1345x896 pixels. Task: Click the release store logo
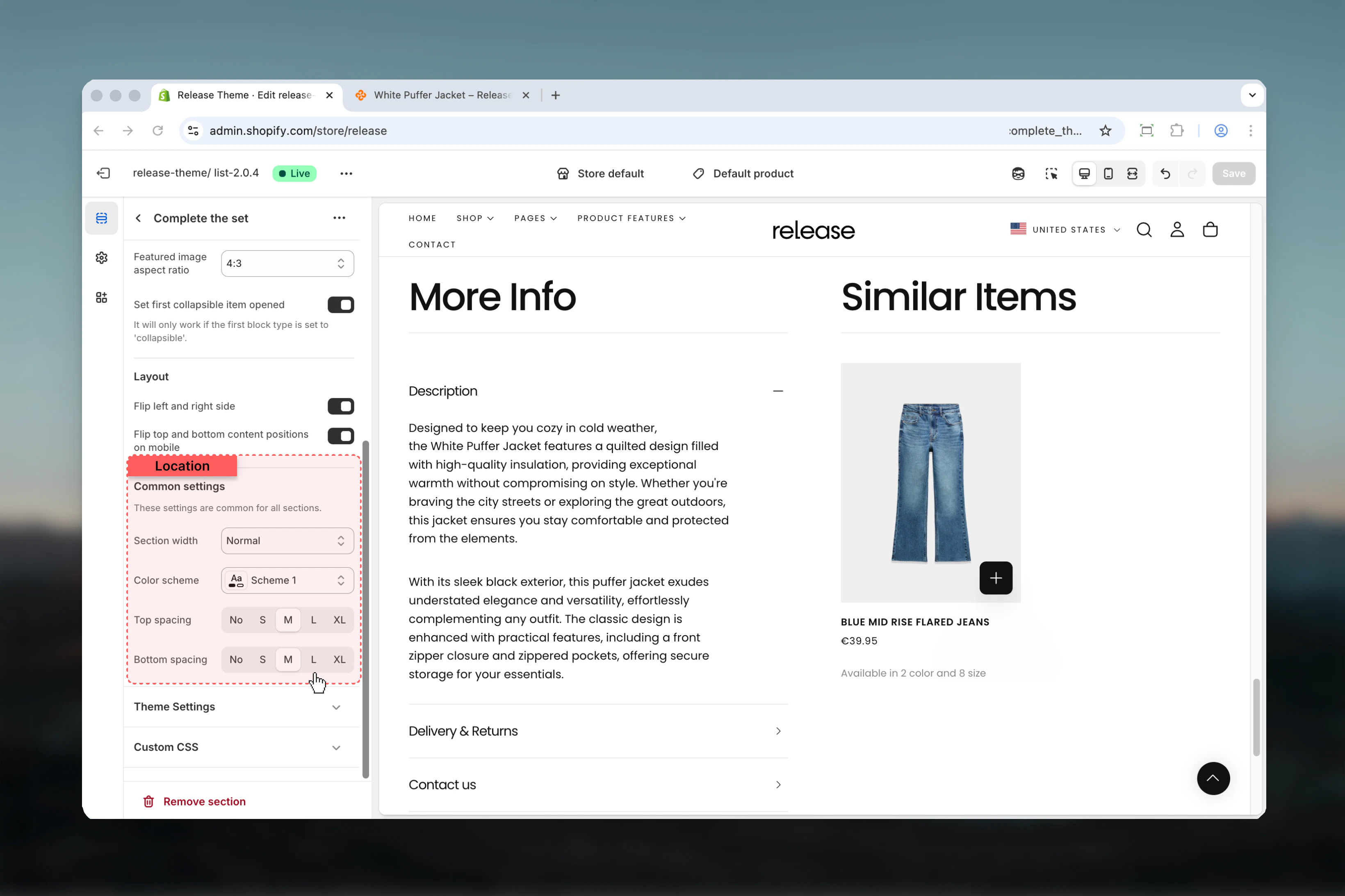814,230
